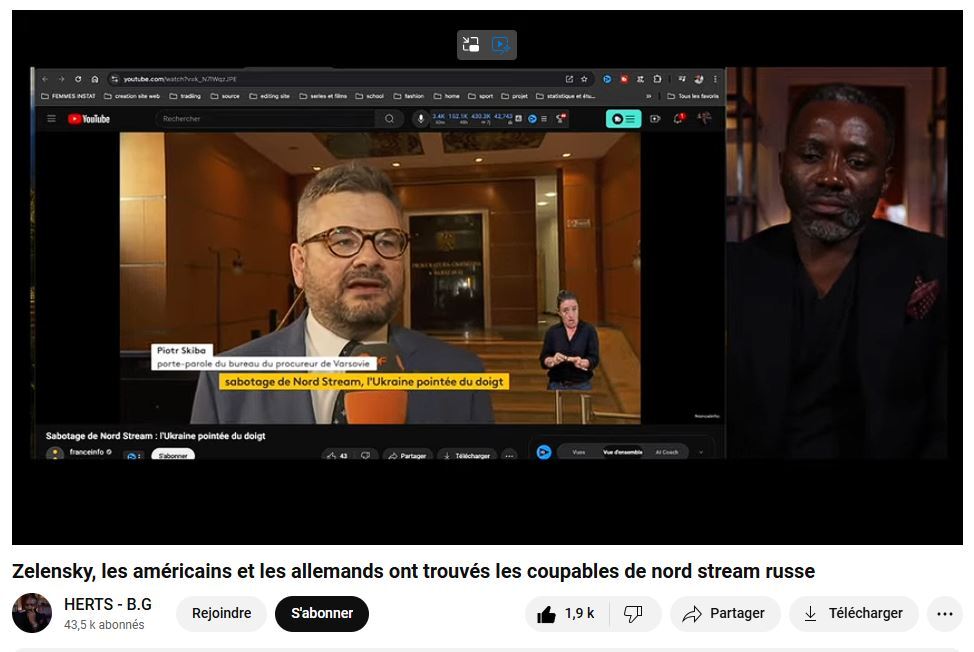974x652 pixels.
Task: In the recorded browser, click the create video icon
Action: tap(655, 119)
